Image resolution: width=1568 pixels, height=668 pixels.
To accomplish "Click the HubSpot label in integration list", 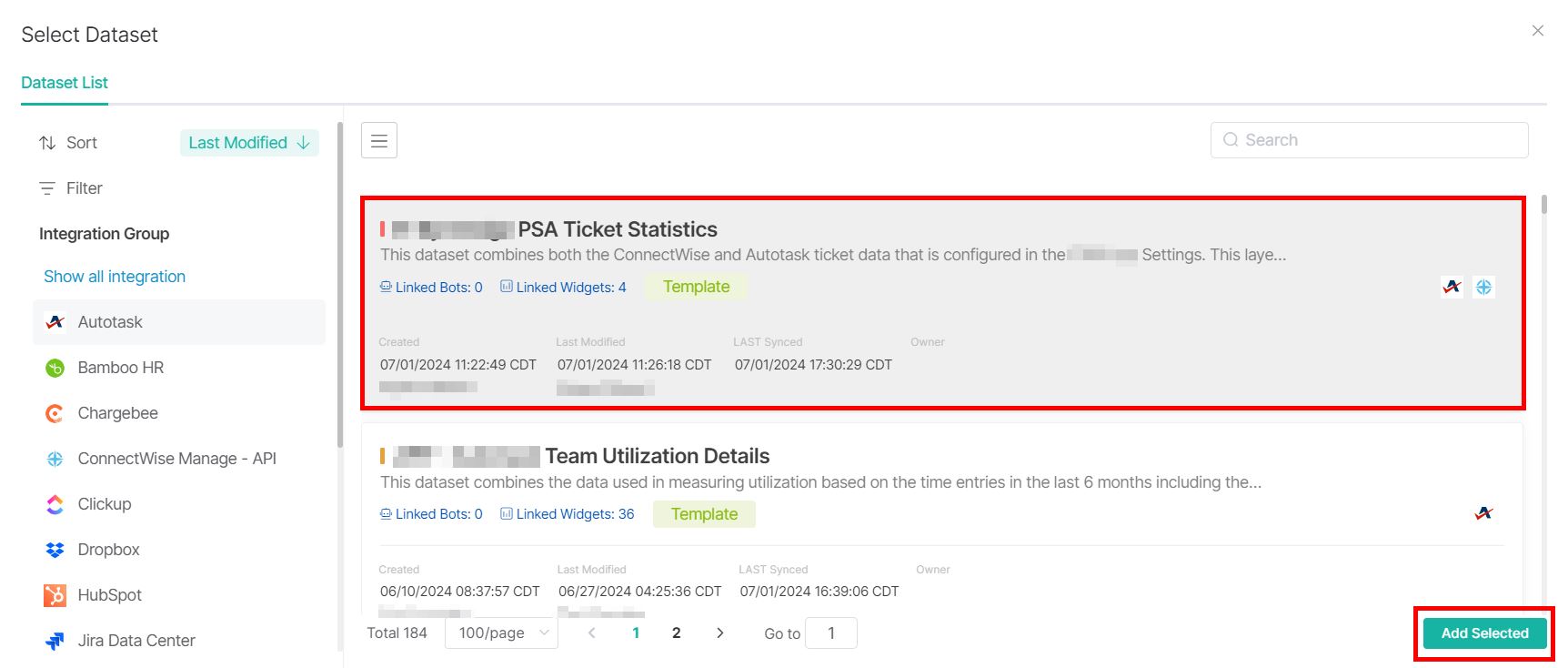I will tap(110, 595).
